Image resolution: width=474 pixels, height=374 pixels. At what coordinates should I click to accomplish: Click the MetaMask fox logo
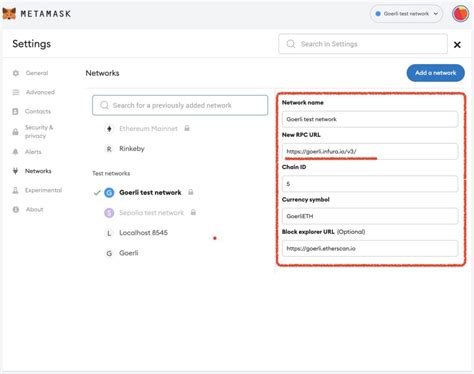(9, 14)
